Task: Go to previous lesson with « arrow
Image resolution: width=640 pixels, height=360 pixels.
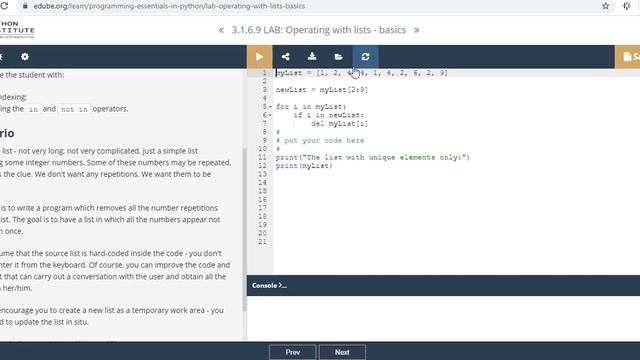Action: pos(221,30)
